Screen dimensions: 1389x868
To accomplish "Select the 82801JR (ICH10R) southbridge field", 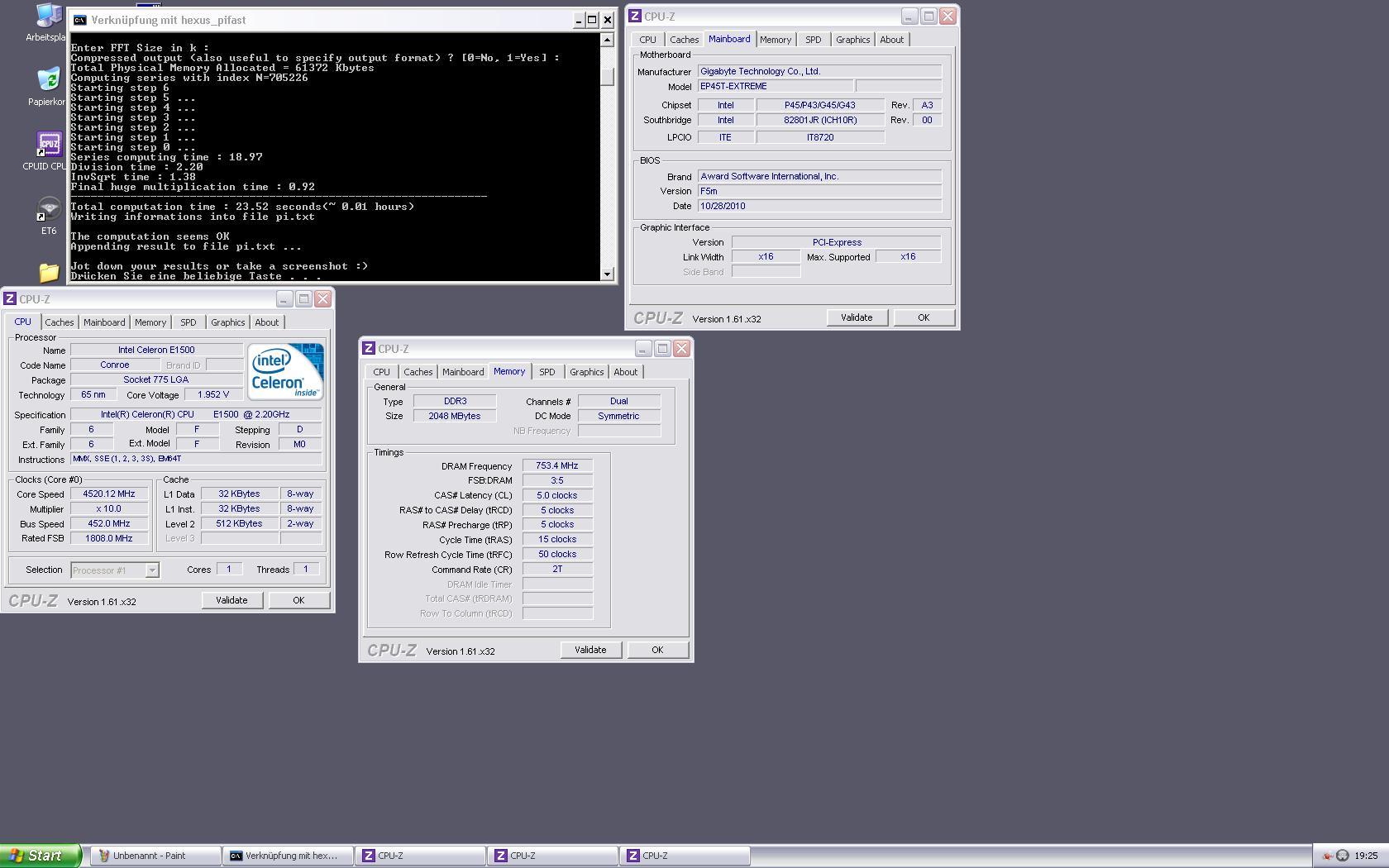I will pos(820,120).
